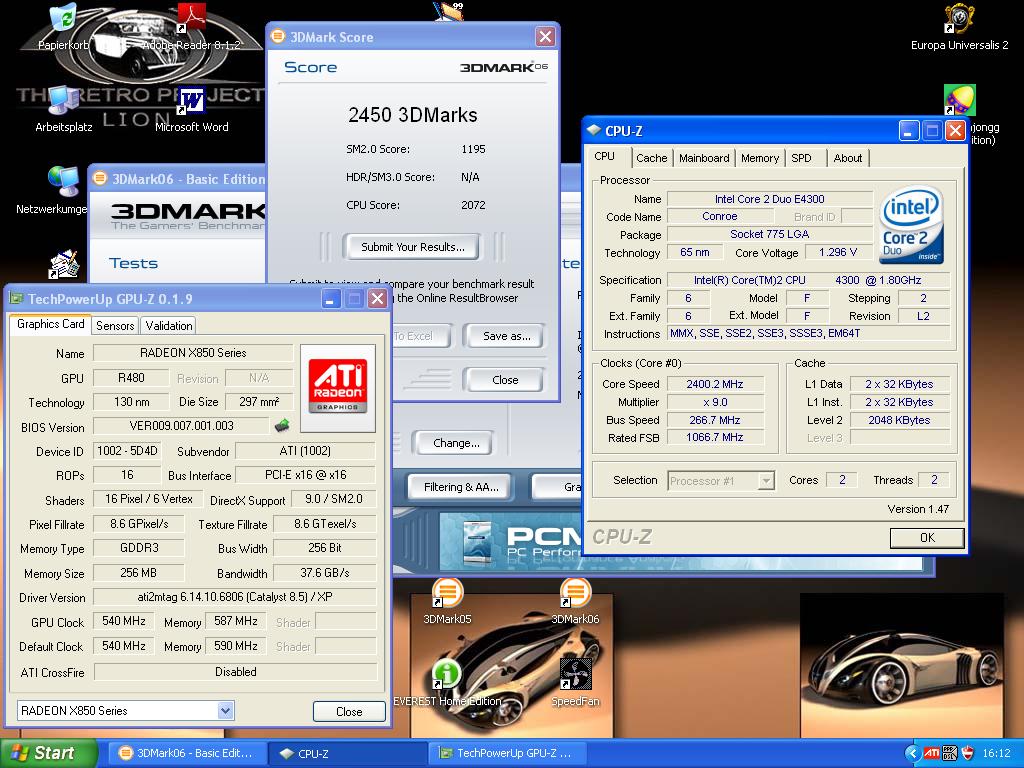
Task: Open EVEREST Home Edition shortcut
Action: click(447, 675)
